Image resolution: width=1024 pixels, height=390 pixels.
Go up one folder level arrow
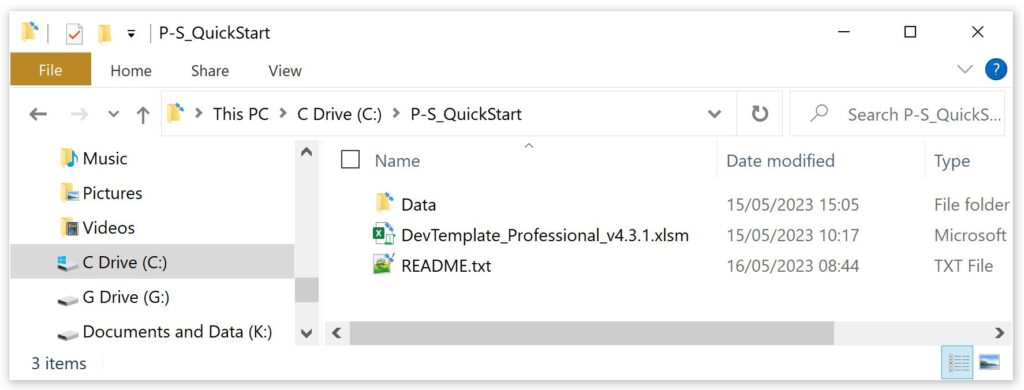142,115
